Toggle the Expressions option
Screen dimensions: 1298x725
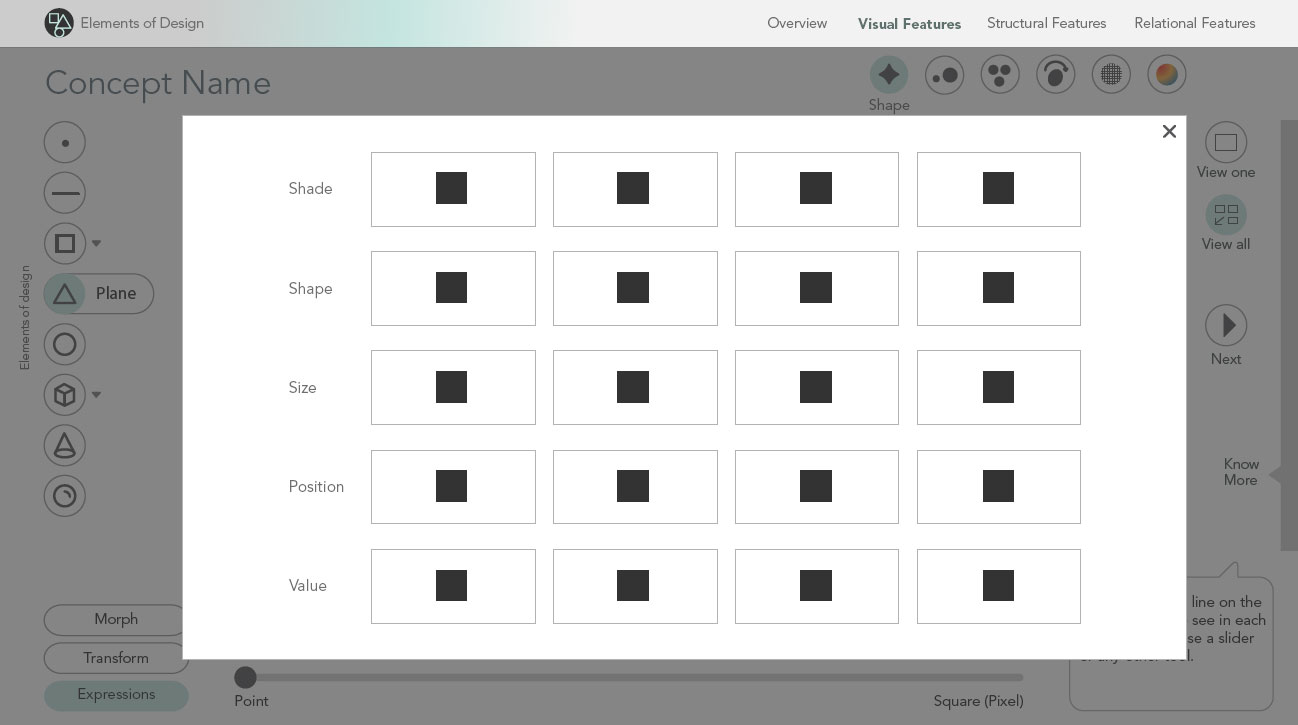tap(116, 695)
